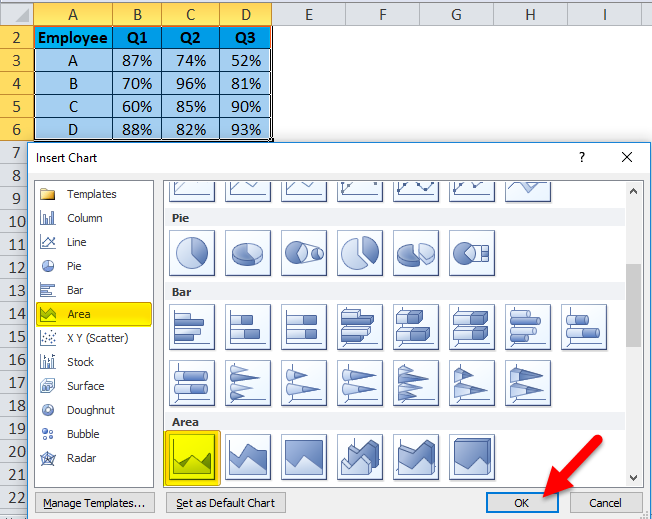Viewport: 652px width, 519px height.
Task: Select column header G
Action: 456,15
